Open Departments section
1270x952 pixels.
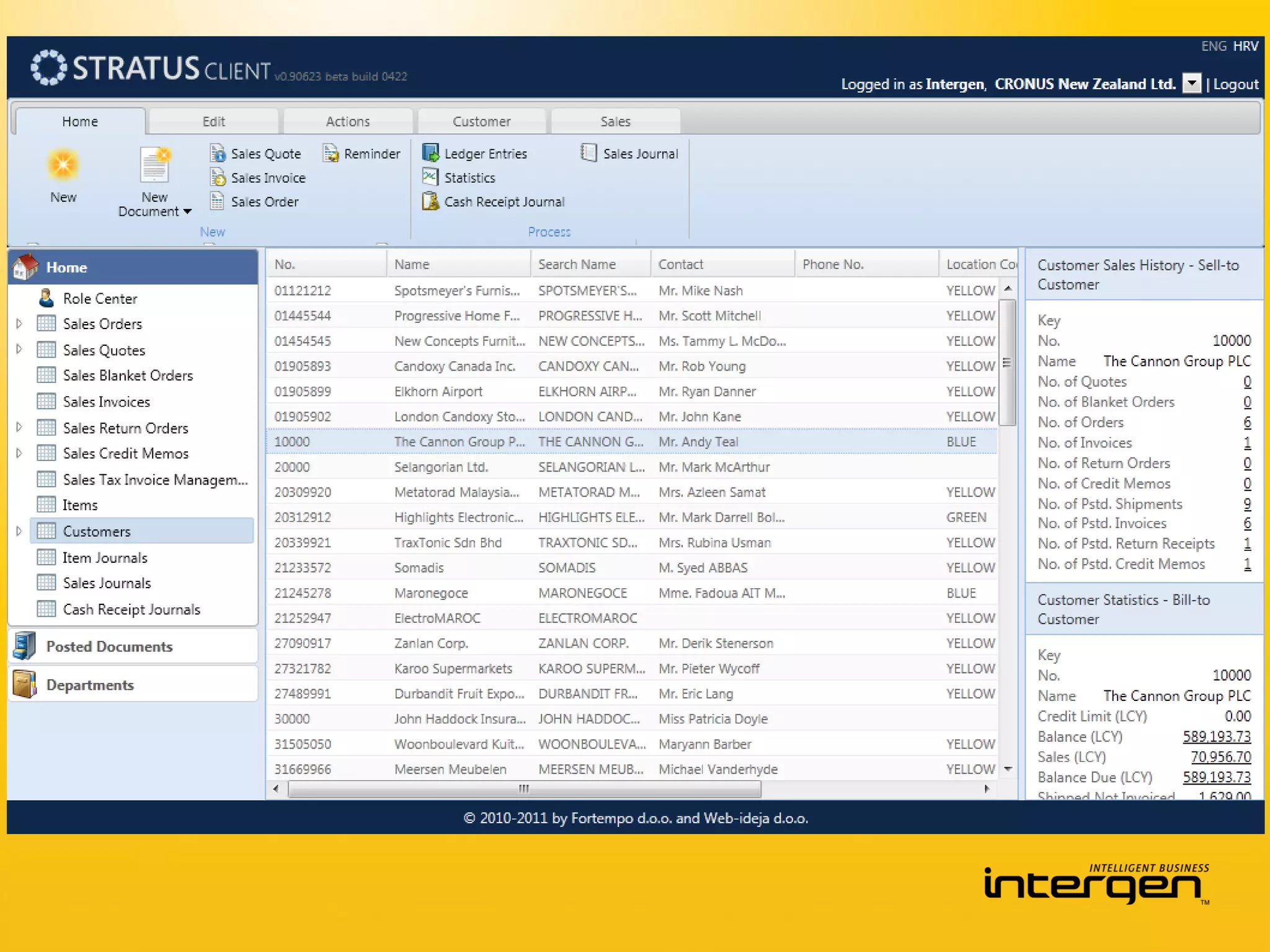(133, 685)
